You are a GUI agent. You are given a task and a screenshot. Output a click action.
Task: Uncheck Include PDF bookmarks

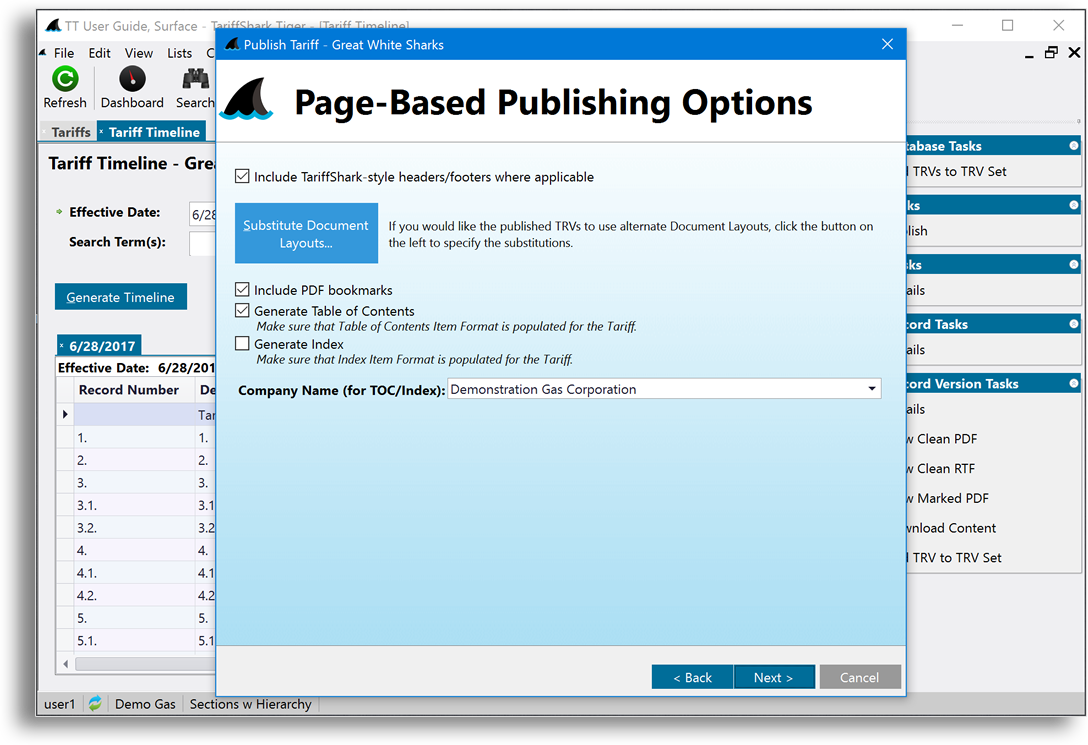(x=242, y=289)
